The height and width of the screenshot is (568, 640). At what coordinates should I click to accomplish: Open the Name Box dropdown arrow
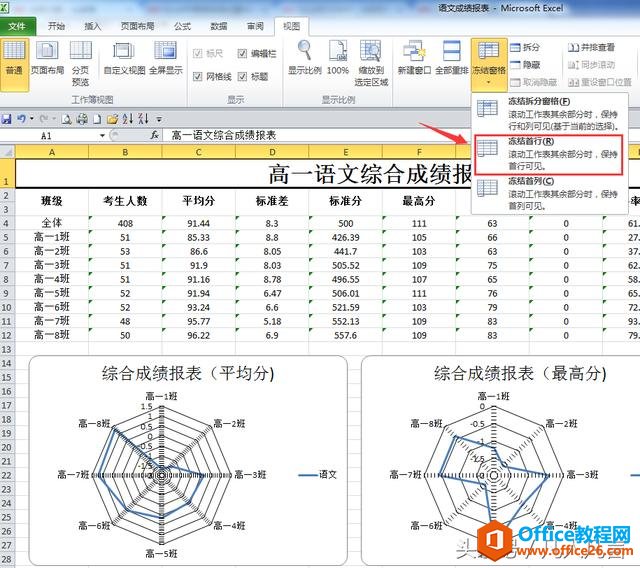click(102, 135)
